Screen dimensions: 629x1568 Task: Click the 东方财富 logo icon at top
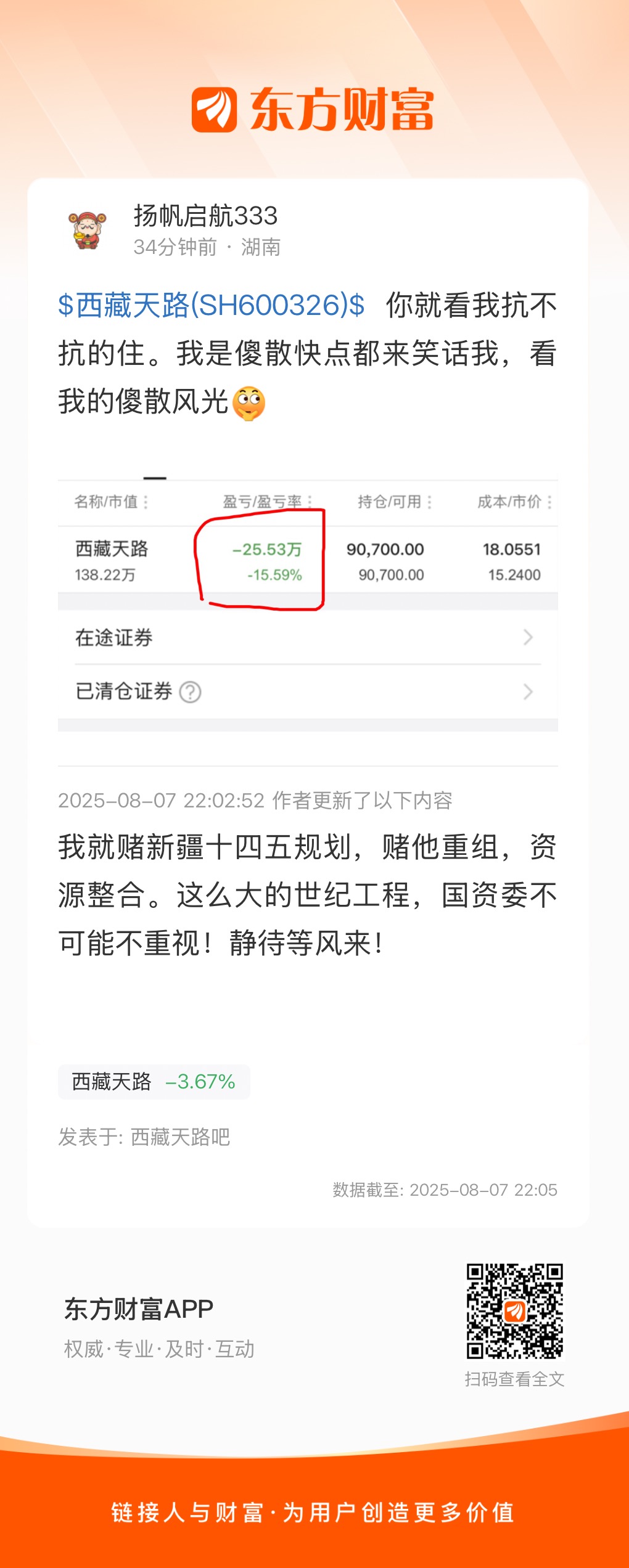coord(214,110)
